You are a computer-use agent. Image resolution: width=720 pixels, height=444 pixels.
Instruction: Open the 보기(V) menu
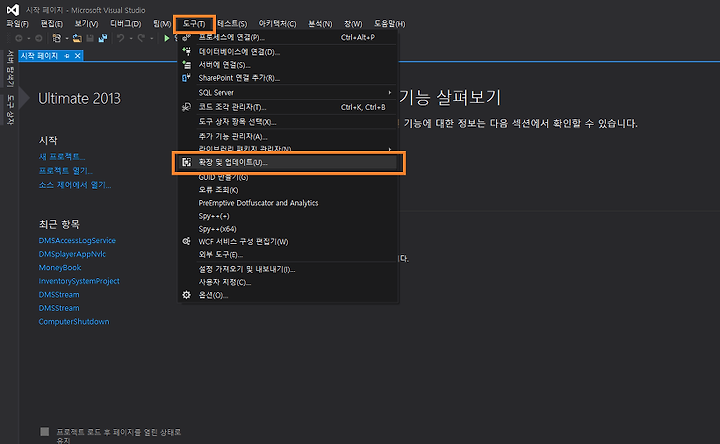tap(86, 24)
